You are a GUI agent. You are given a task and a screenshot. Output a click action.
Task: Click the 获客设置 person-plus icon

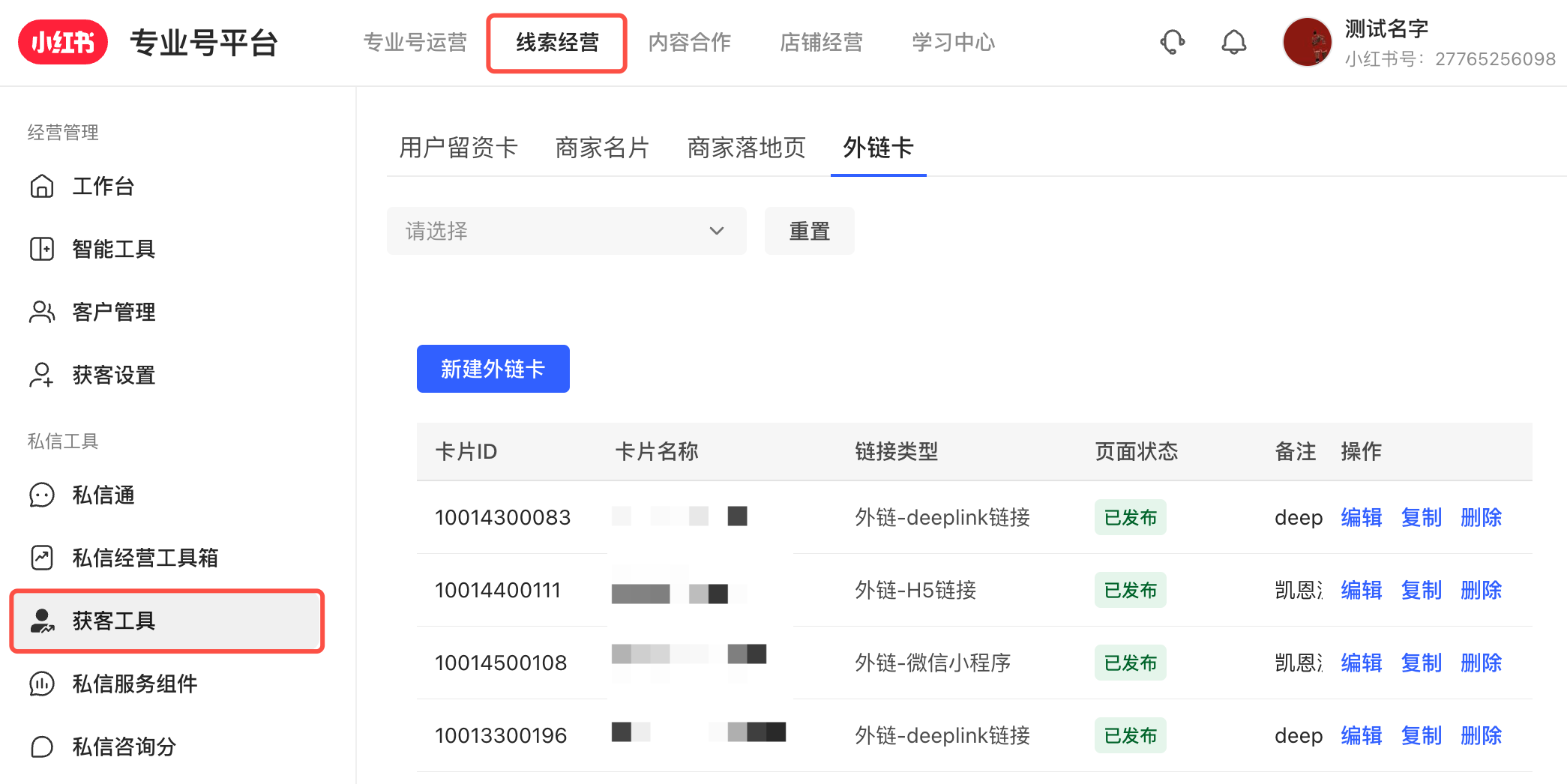click(x=42, y=375)
